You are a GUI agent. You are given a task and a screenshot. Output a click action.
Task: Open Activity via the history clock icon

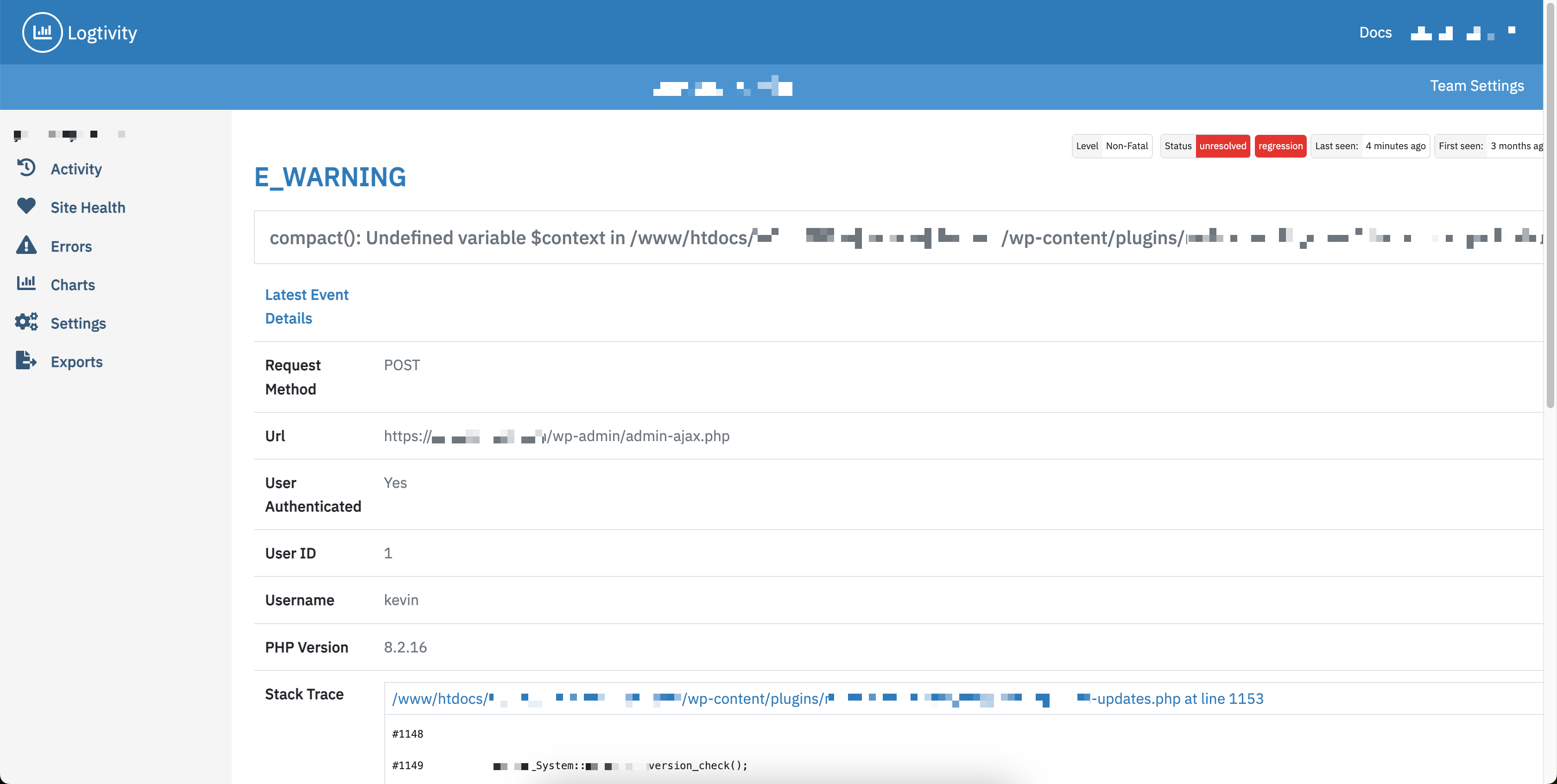click(x=26, y=167)
